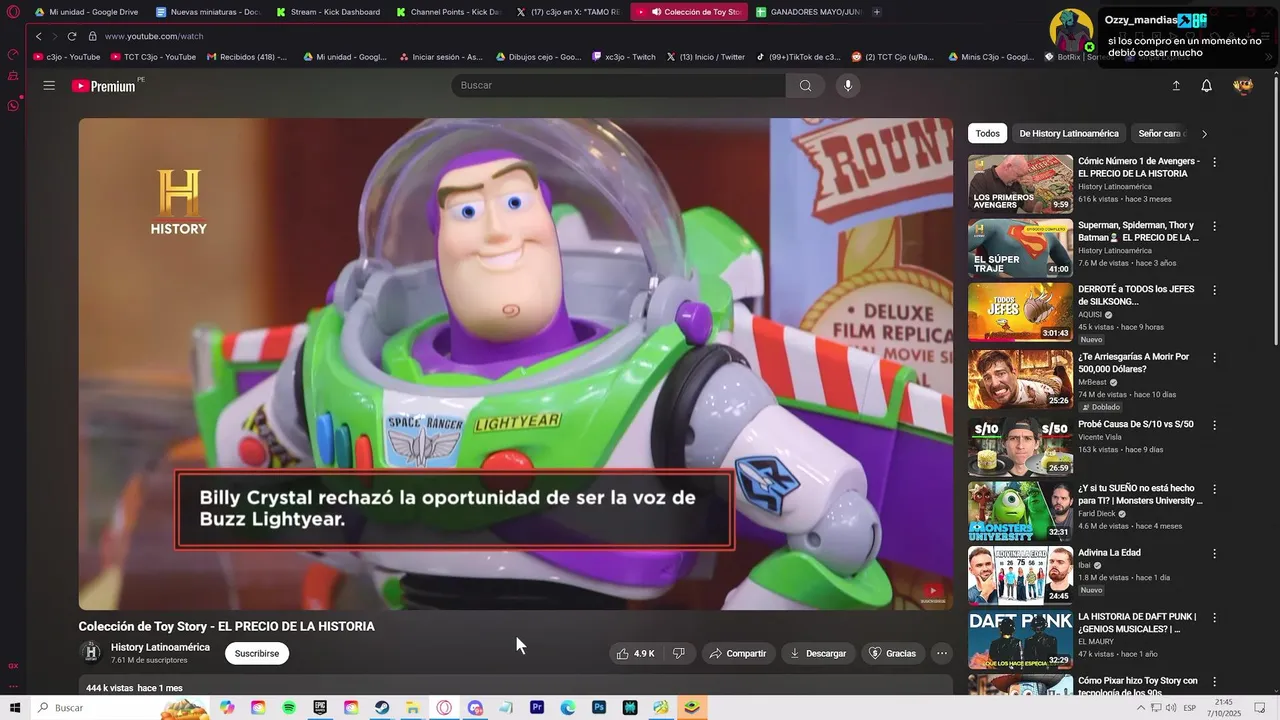Open DERROTÉ a TODOS los JEFES thumbnail
Screen dimensions: 1280x720
coord(1020,313)
